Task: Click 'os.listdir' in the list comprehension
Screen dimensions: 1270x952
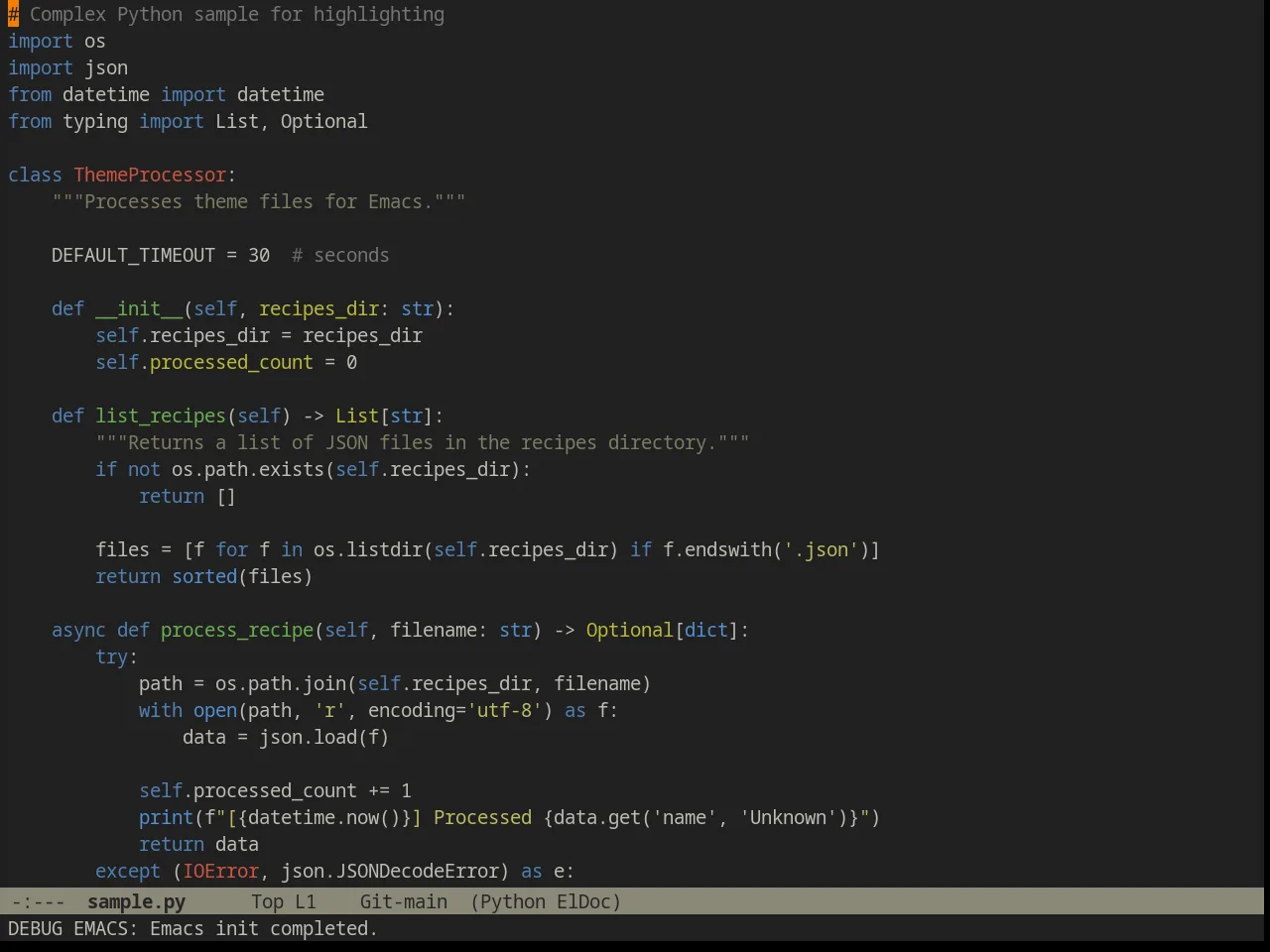Action: [368, 549]
